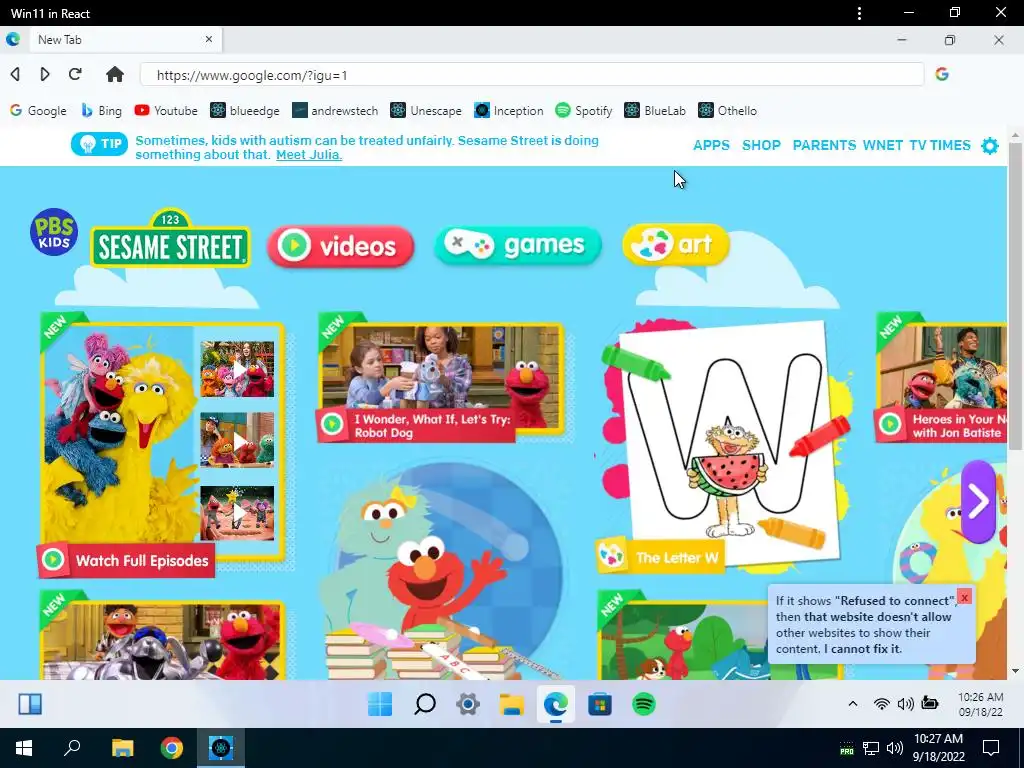Image resolution: width=1024 pixels, height=768 pixels.
Task: Open Spotify from the Win11 taskbar
Action: (644, 704)
